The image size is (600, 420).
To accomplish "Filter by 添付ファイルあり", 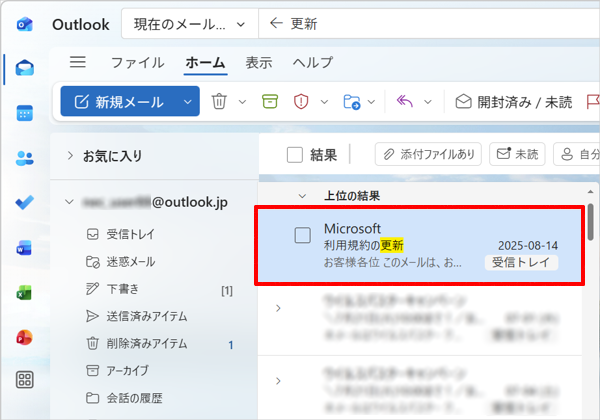I will pos(428,154).
